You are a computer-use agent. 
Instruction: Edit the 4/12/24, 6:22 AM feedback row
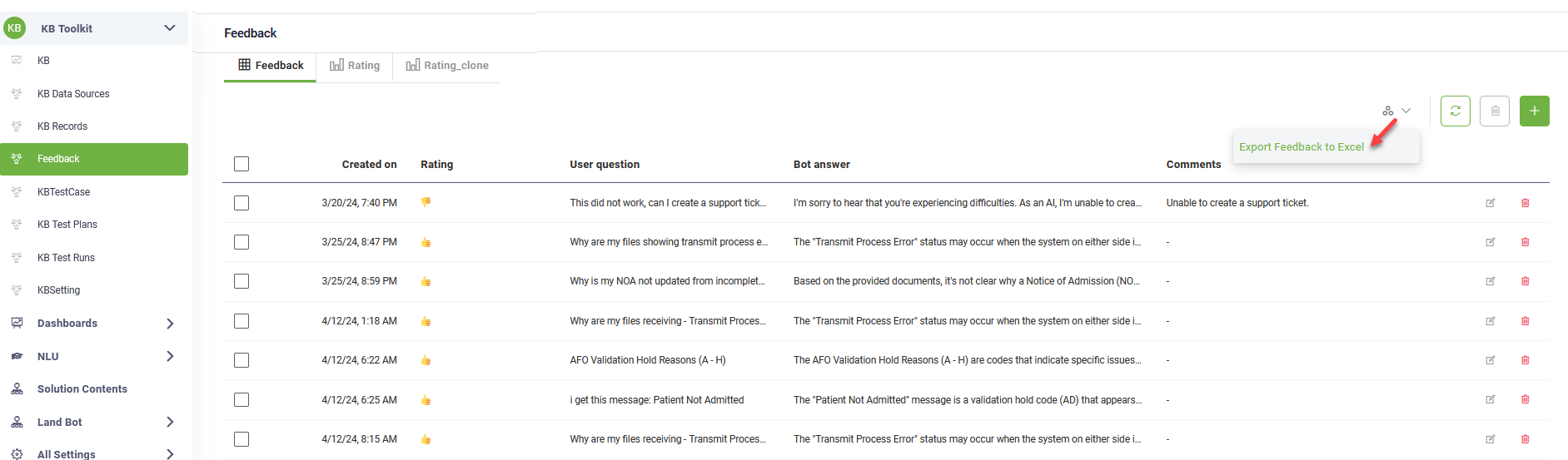[x=1491, y=360]
